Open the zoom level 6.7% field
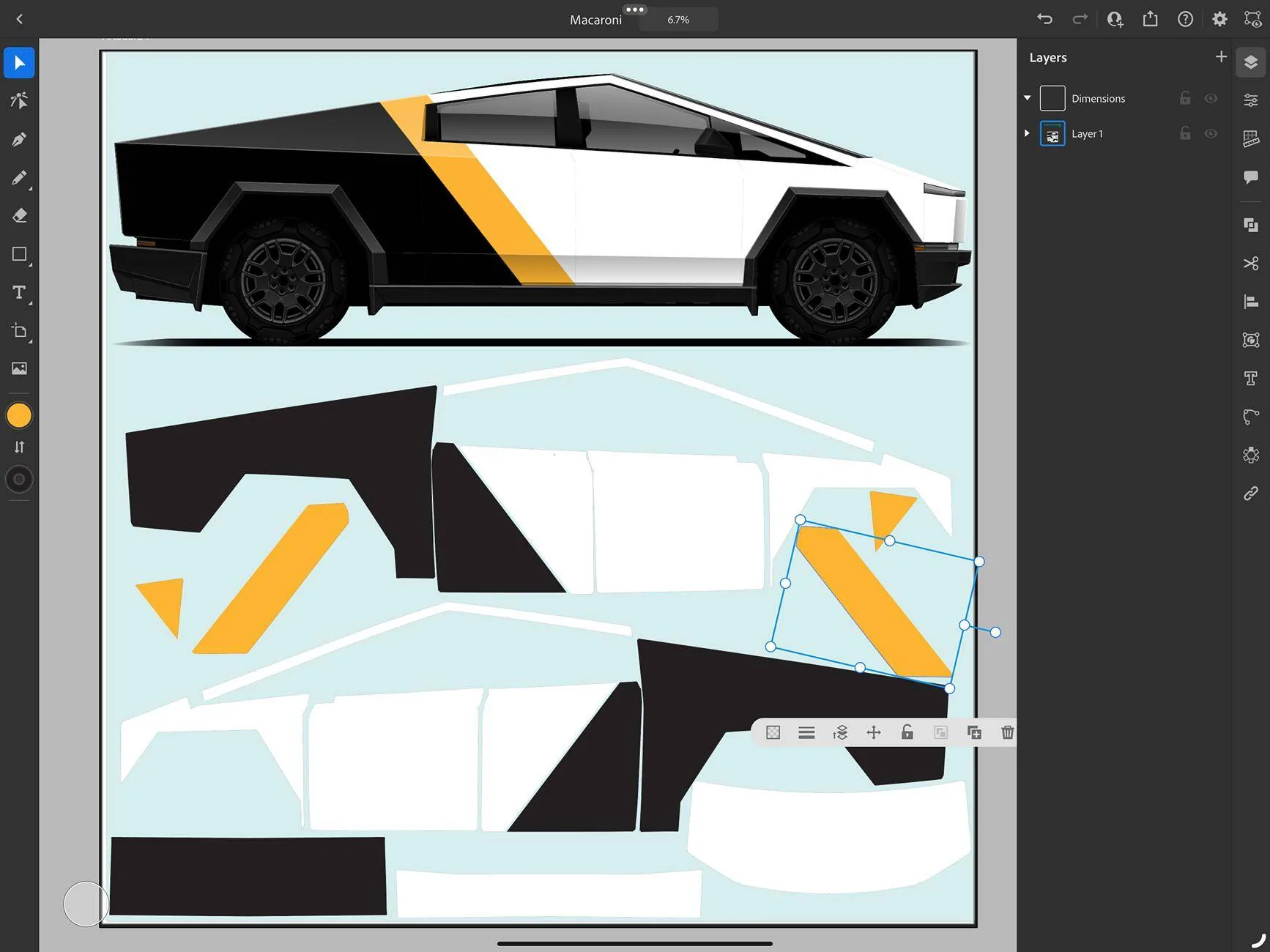 pos(678,20)
